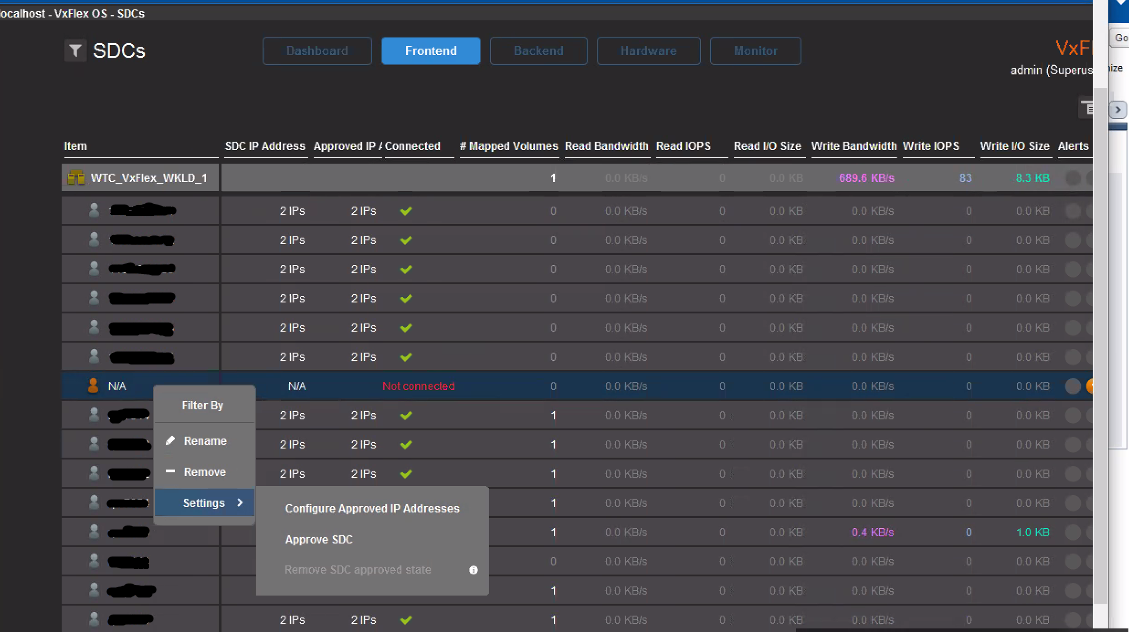Click the pencil icon next to Rename

click(x=170, y=441)
